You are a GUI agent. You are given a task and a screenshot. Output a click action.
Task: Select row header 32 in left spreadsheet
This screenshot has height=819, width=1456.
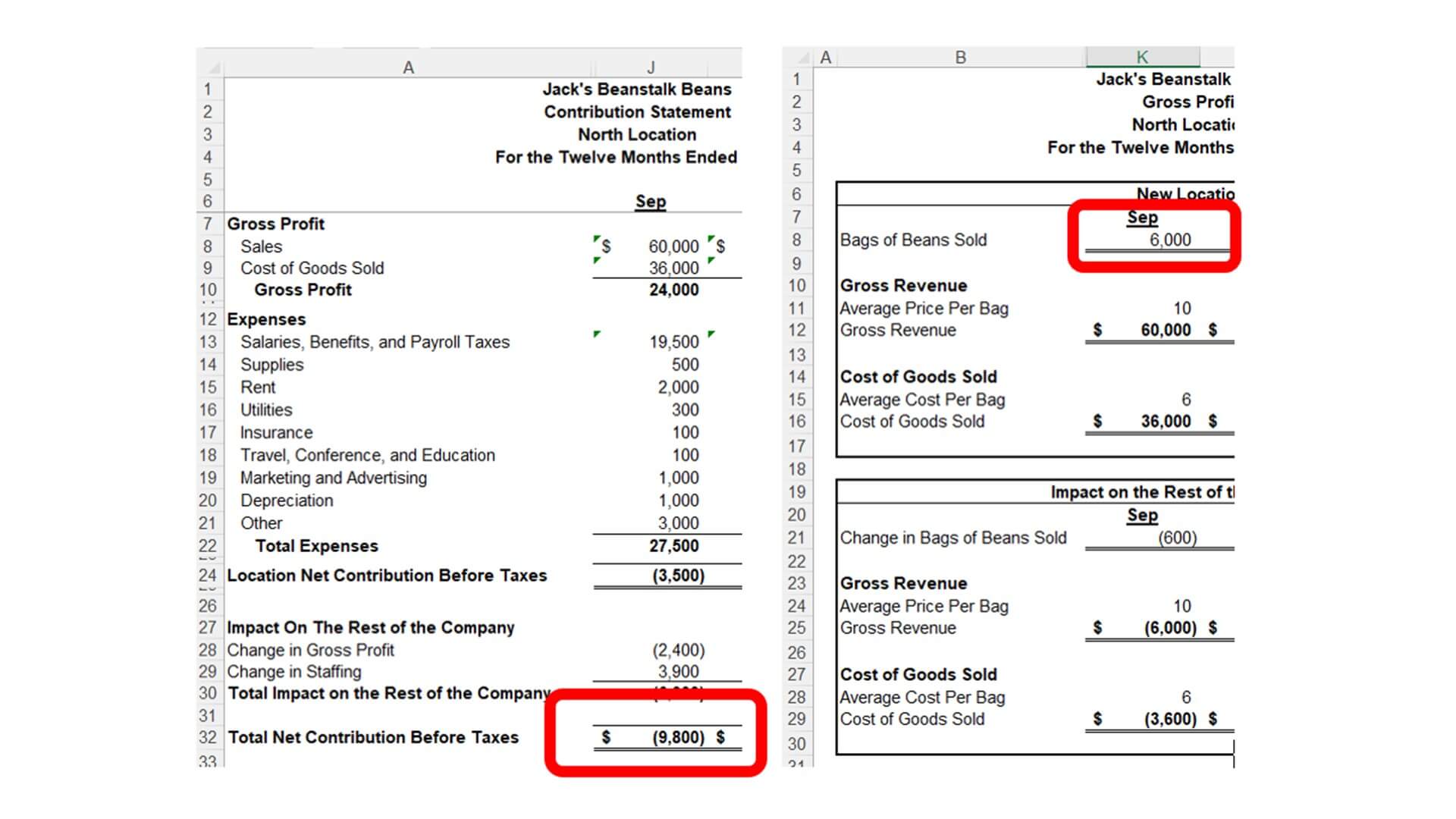(x=209, y=737)
